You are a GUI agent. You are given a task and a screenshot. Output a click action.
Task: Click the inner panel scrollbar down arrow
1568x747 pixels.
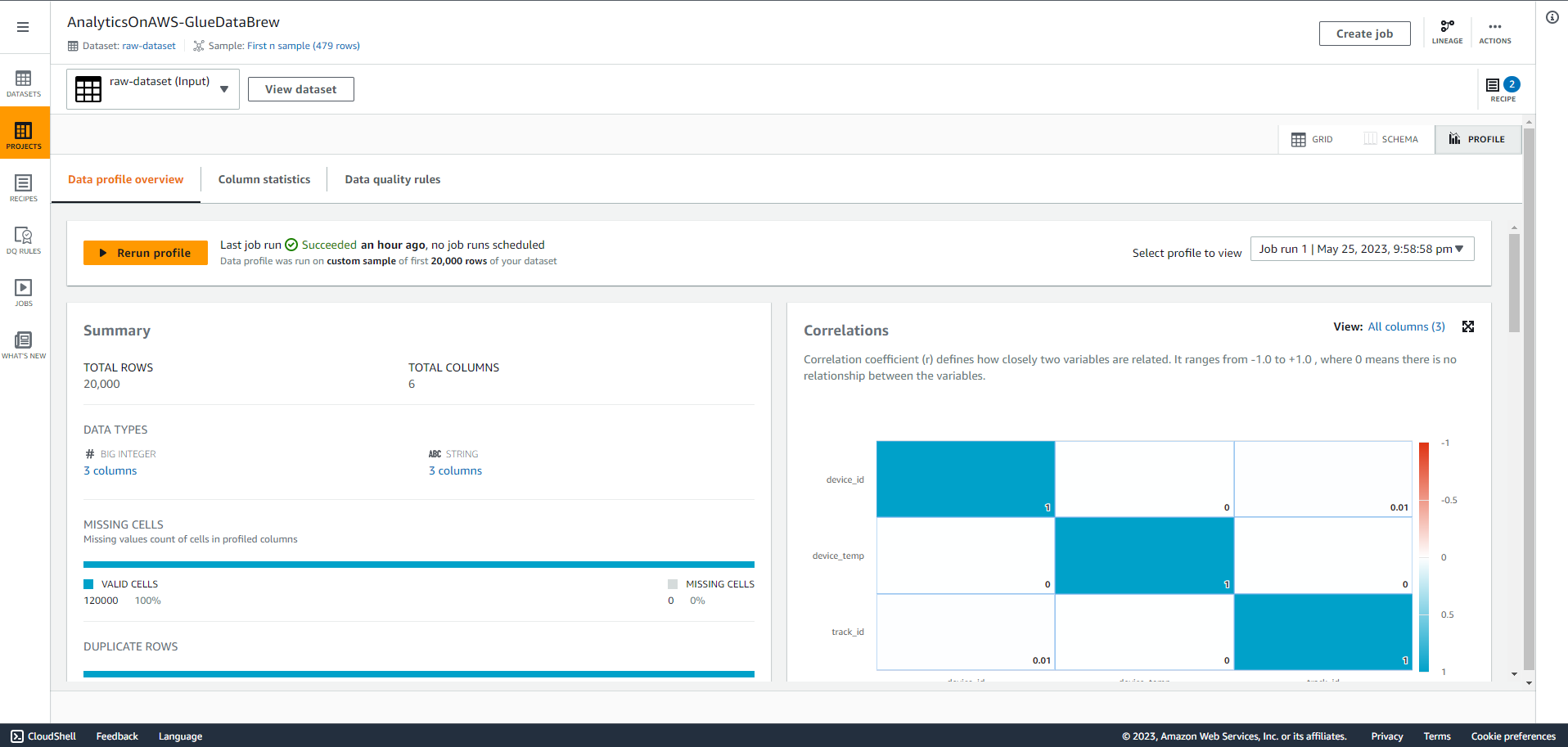(x=1514, y=674)
